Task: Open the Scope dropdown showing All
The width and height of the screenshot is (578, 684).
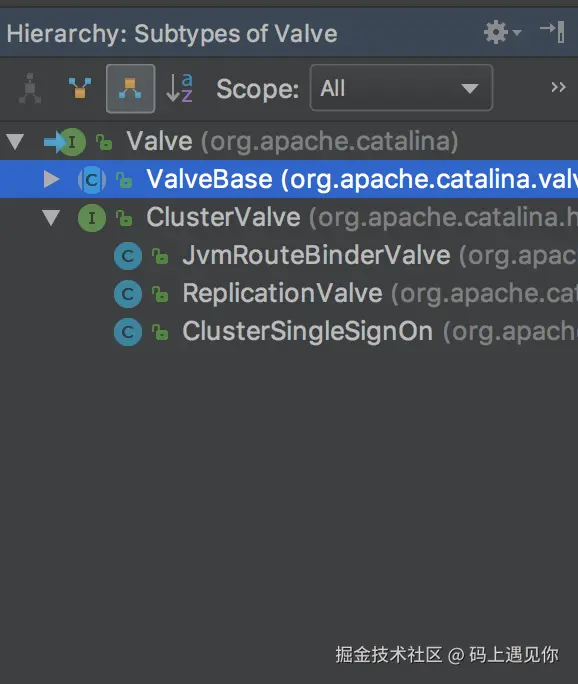Action: point(401,88)
